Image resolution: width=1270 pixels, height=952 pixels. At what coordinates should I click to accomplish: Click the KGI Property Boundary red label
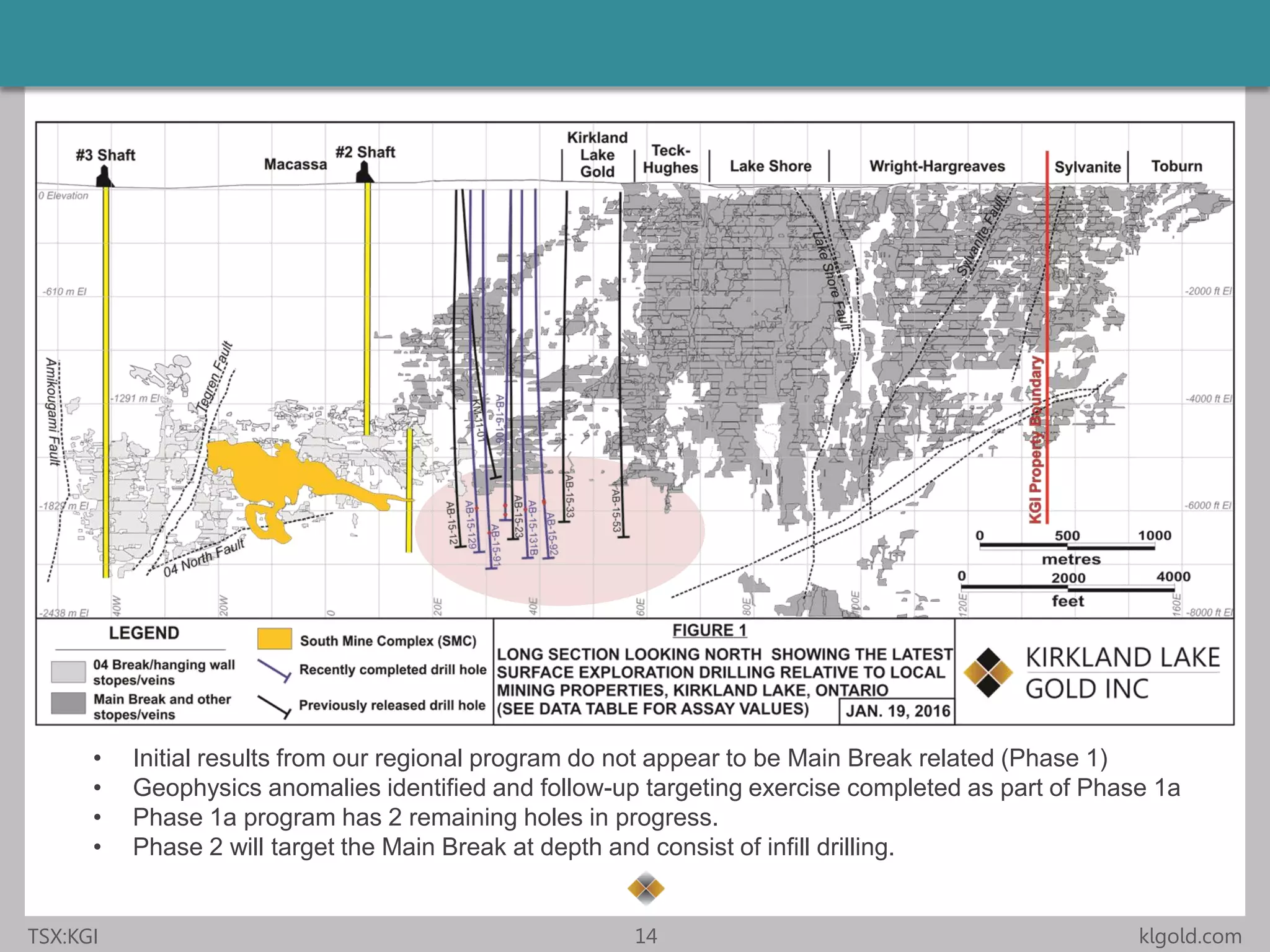1036,440
